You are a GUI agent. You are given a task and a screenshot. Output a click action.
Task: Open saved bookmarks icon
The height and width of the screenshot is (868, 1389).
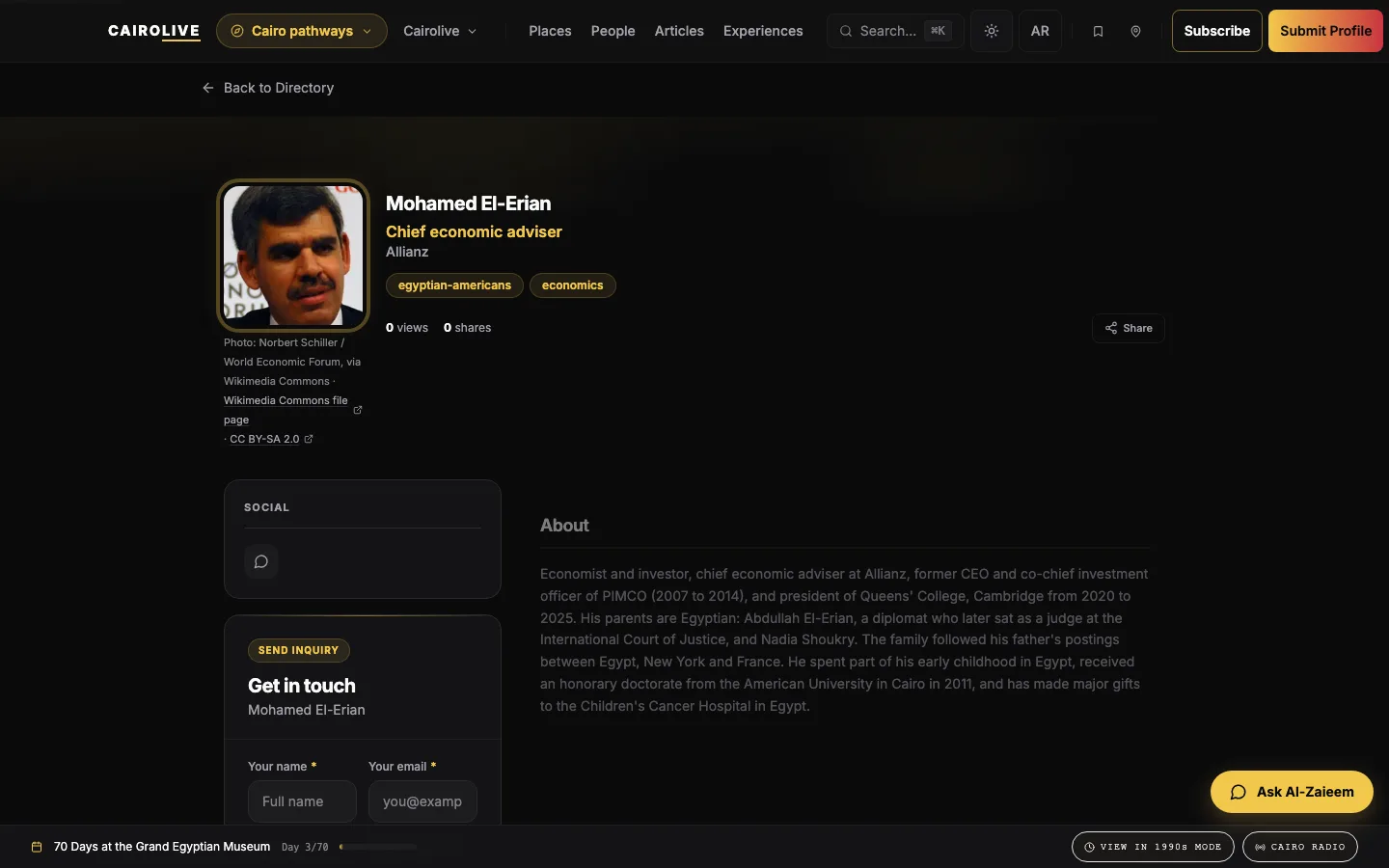click(1098, 32)
